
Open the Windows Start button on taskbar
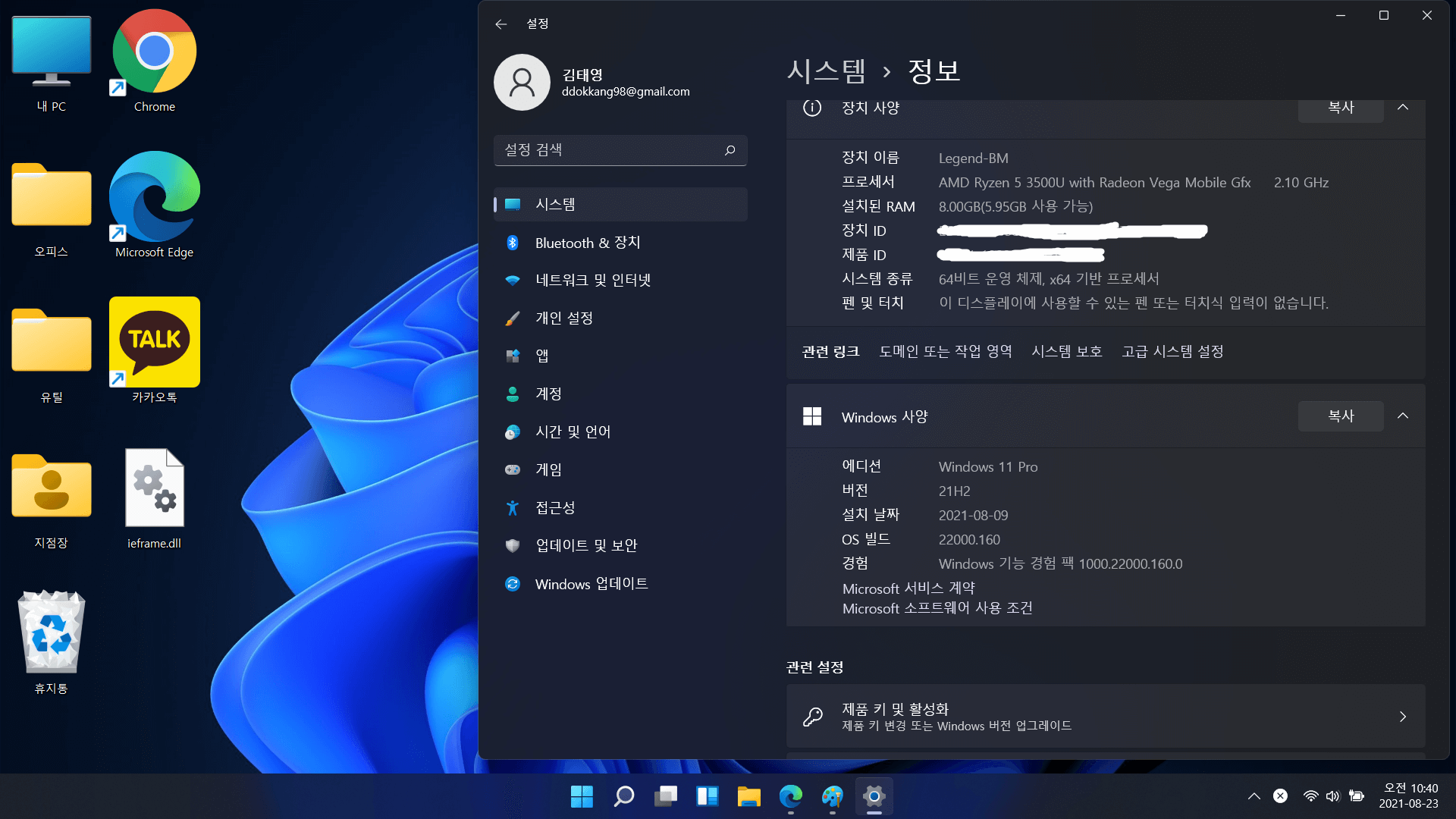[582, 796]
